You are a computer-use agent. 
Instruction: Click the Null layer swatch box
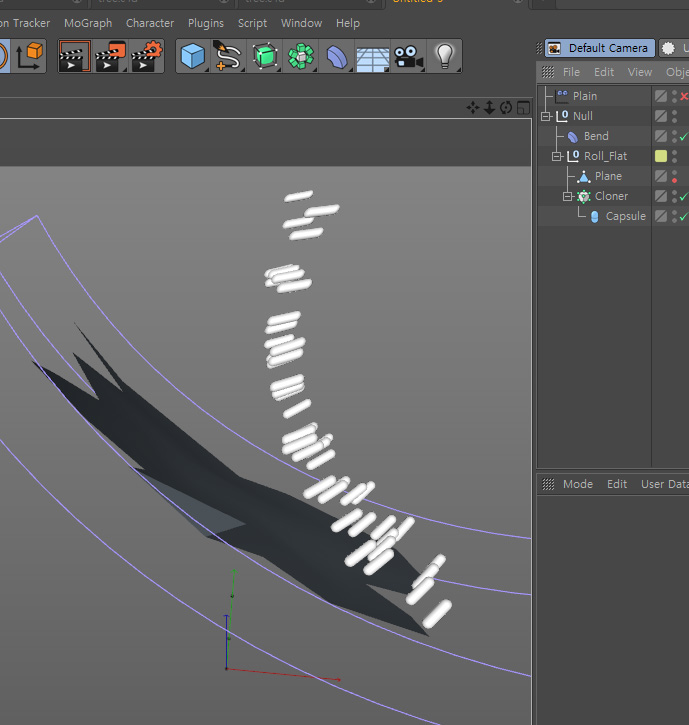point(661,116)
